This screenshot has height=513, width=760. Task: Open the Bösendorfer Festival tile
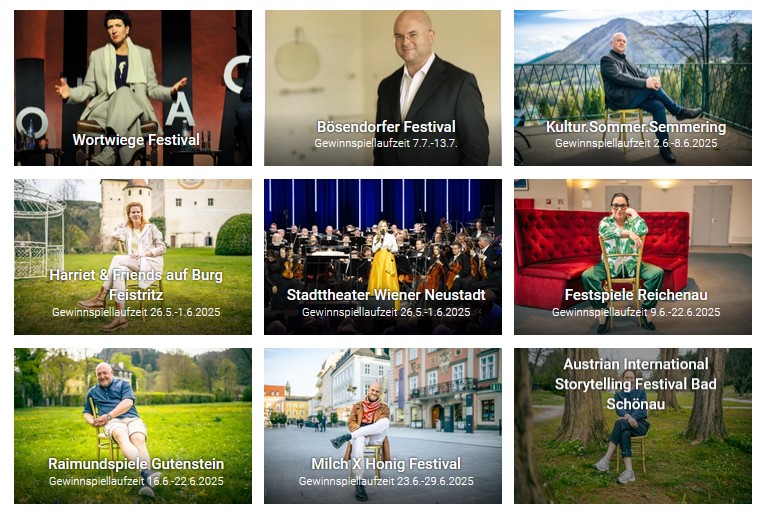pyautogui.click(x=383, y=88)
